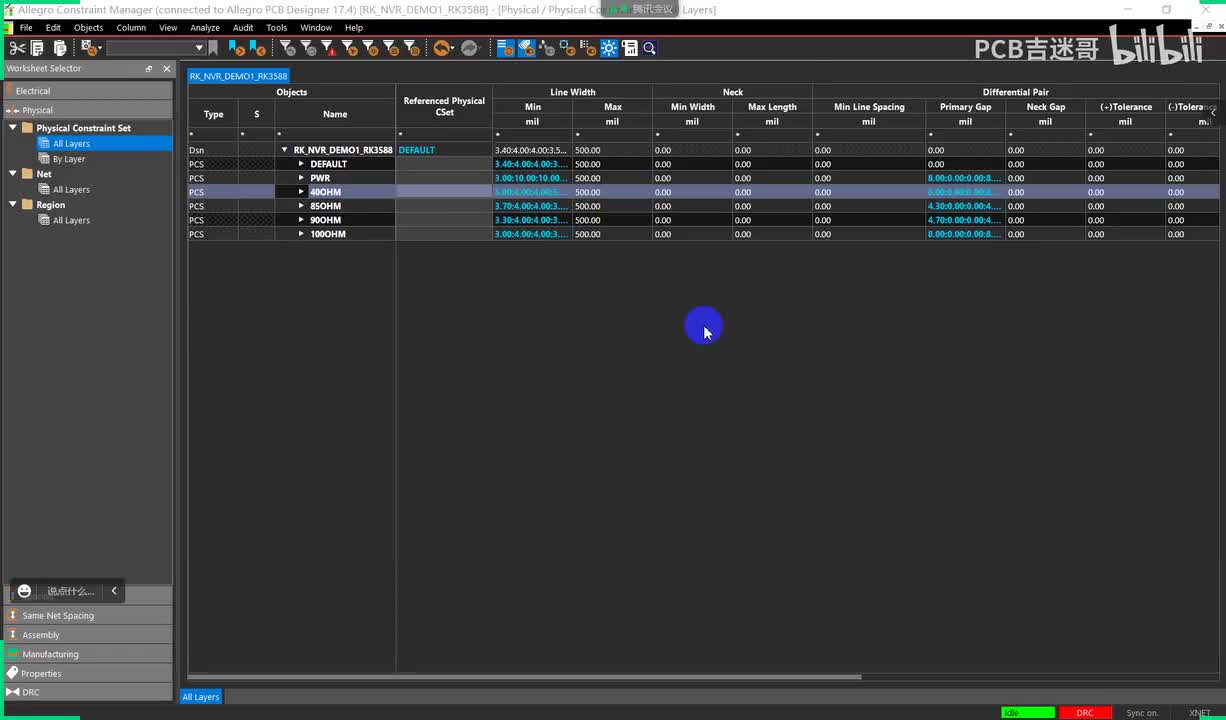Collapse the Net folder in tree
The width and height of the screenshot is (1226, 720).
pos(13,173)
